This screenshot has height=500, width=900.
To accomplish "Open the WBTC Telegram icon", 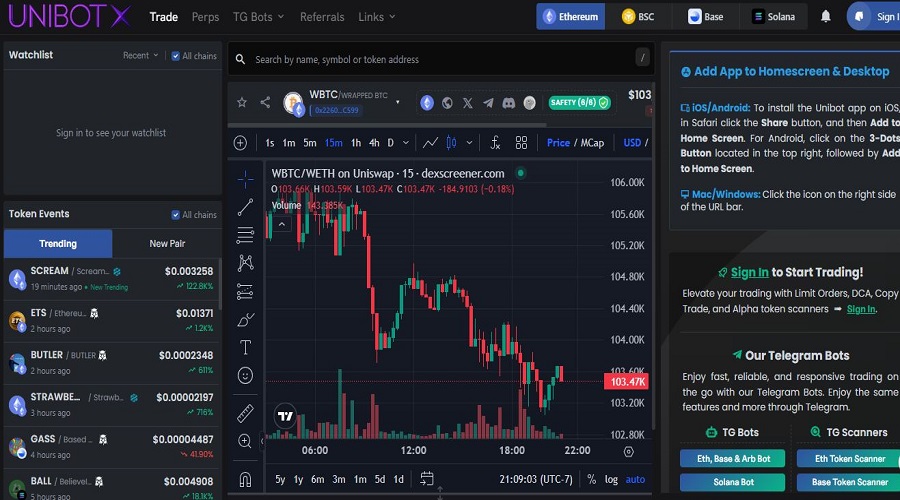I will tap(488, 103).
